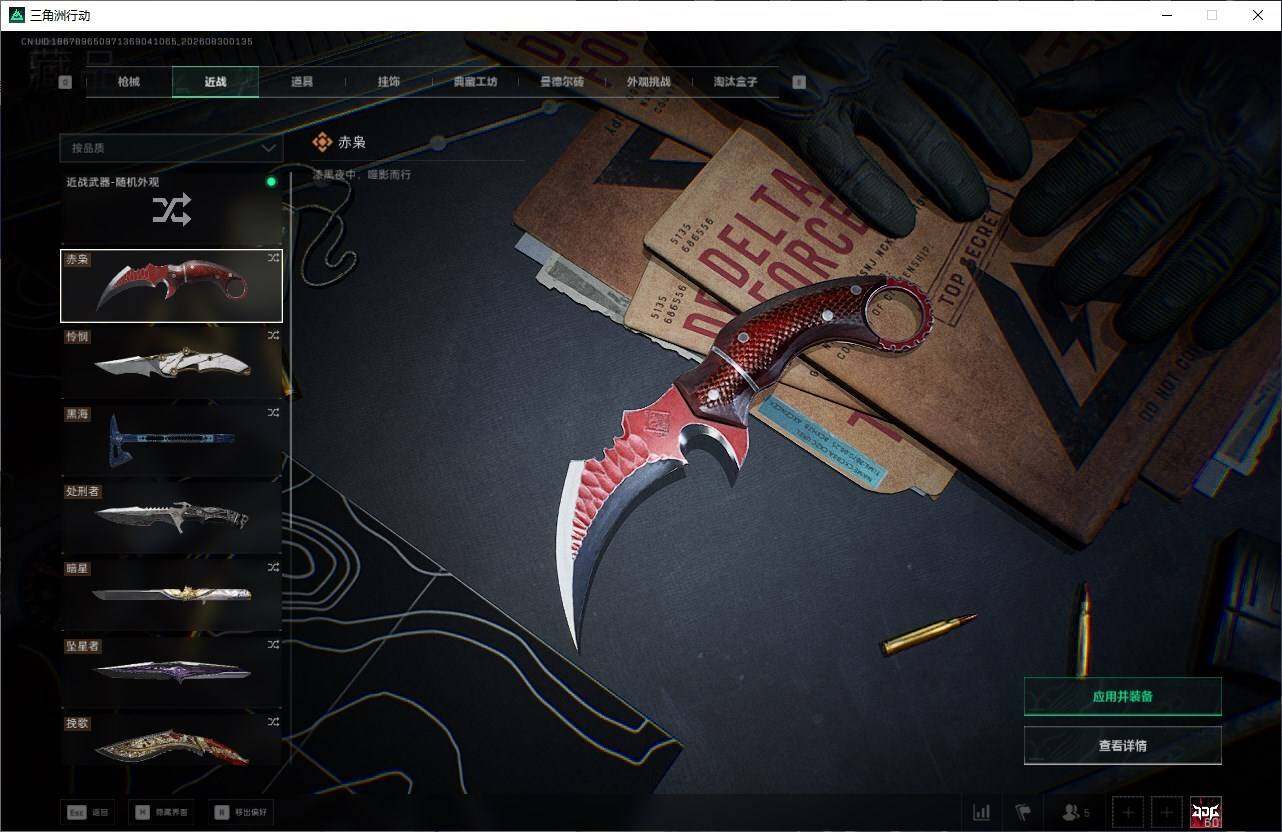Switch to the 枪械 tab
Viewport: 1282px width, 832px height.
tap(129, 82)
